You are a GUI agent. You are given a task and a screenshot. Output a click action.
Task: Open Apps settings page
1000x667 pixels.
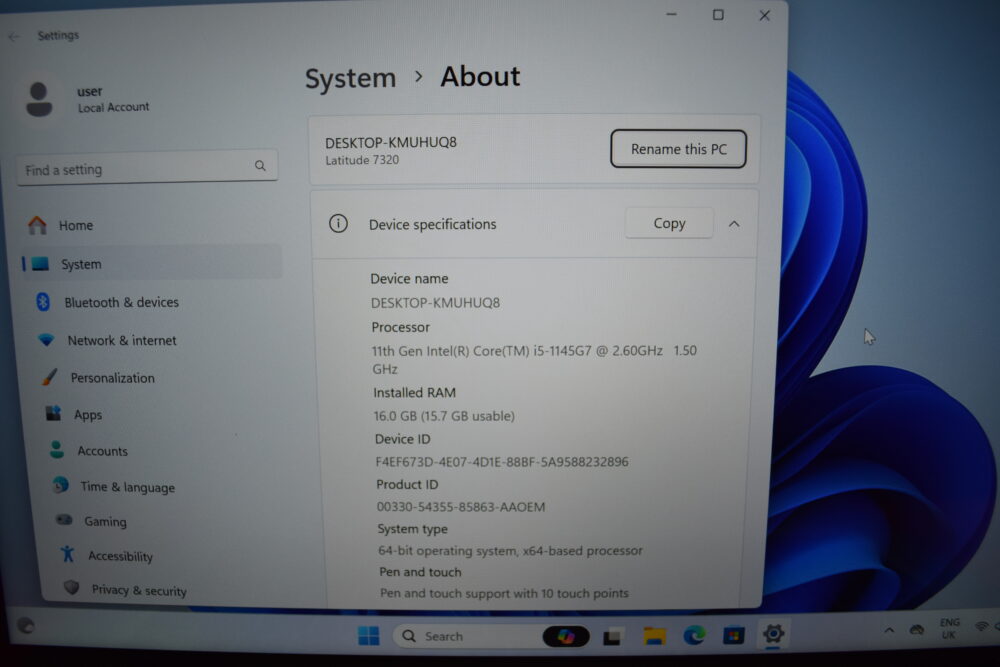click(x=73, y=414)
